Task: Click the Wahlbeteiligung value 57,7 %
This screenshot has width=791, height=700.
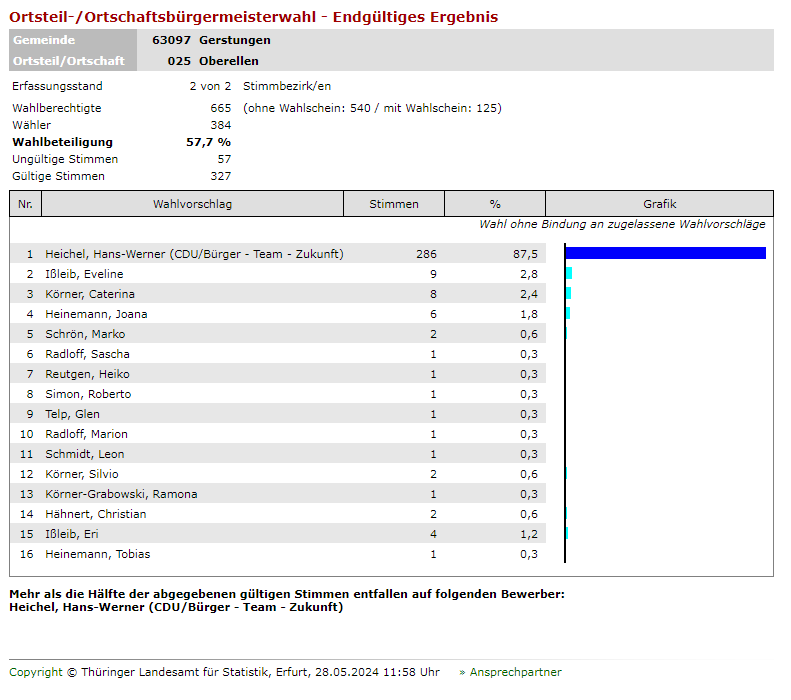Action: [x=208, y=142]
